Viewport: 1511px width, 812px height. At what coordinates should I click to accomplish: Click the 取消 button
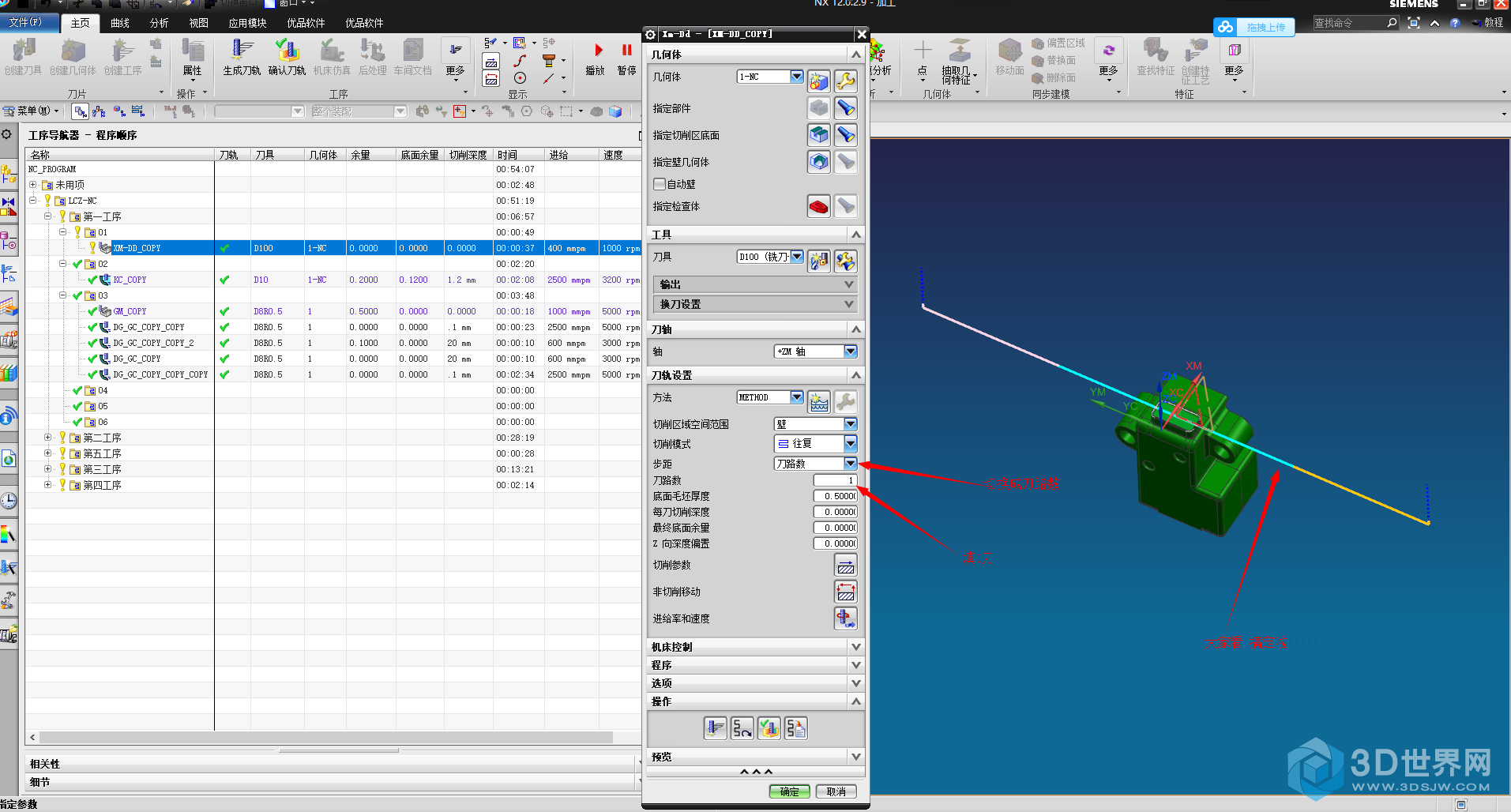(836, 791)
